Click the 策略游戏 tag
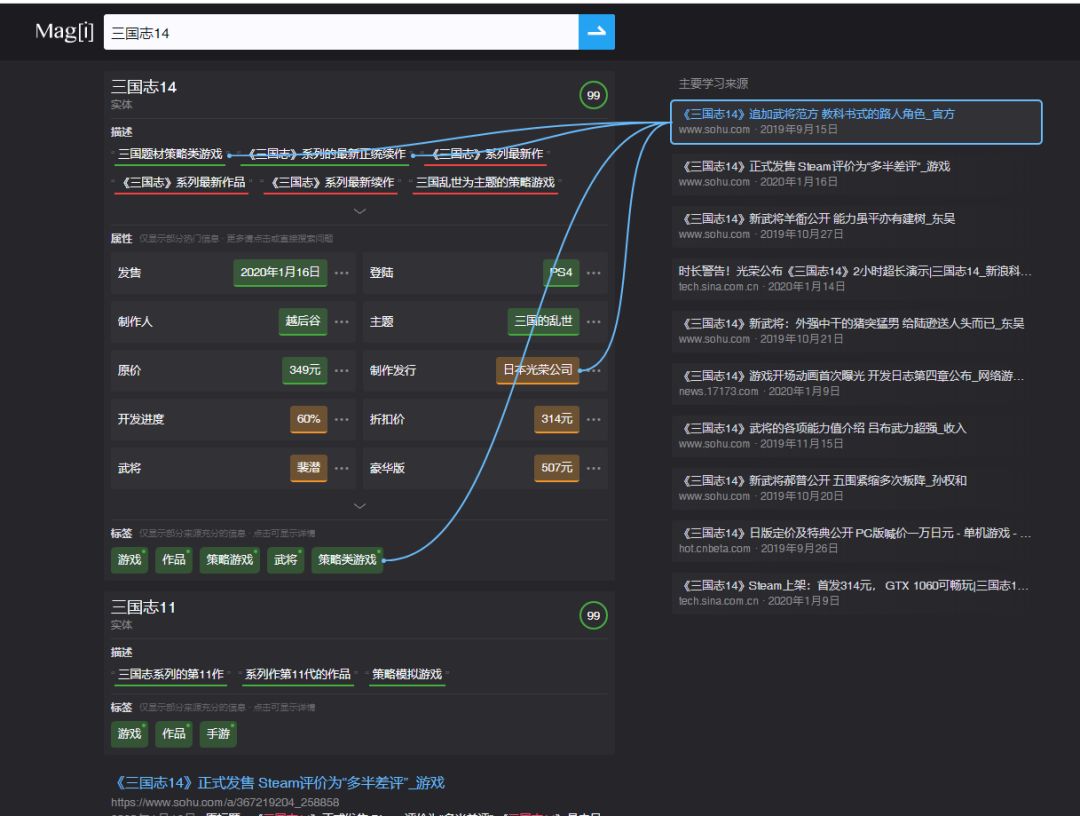The height and width of the screenshot is (816, 1080). (229, 560)
